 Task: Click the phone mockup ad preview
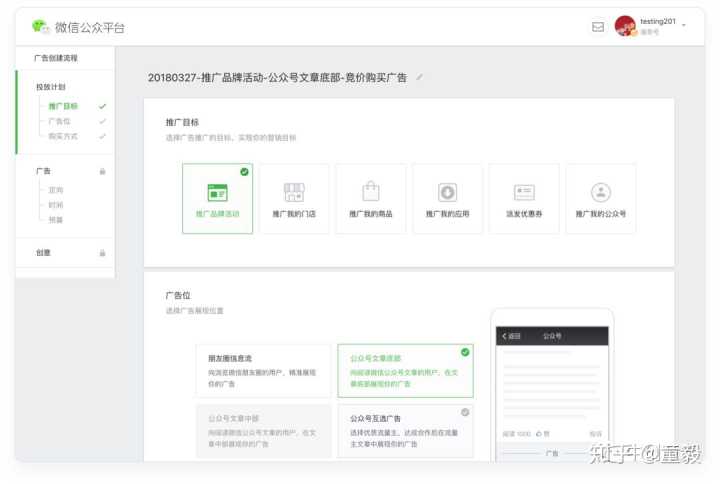(552, 386)
